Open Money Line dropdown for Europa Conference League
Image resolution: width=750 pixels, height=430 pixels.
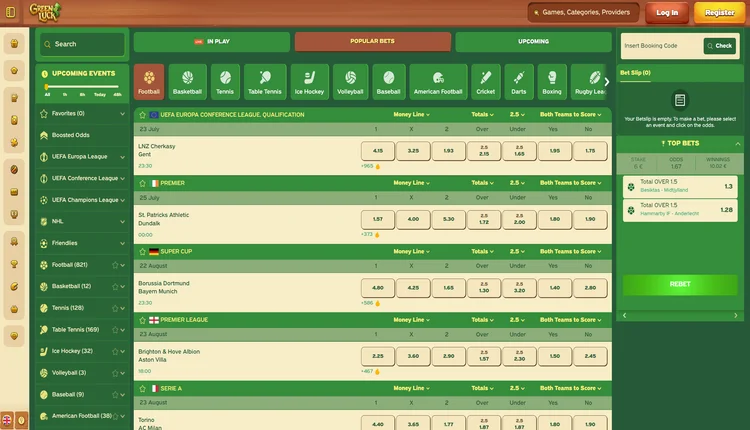411,114
